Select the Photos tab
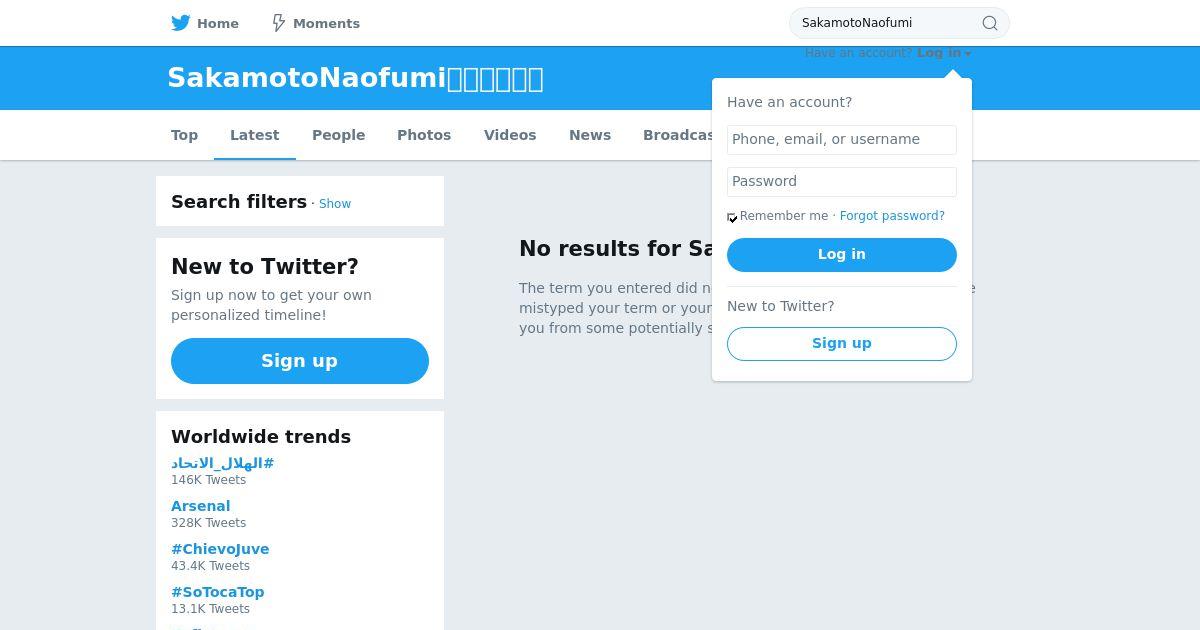 424,135
